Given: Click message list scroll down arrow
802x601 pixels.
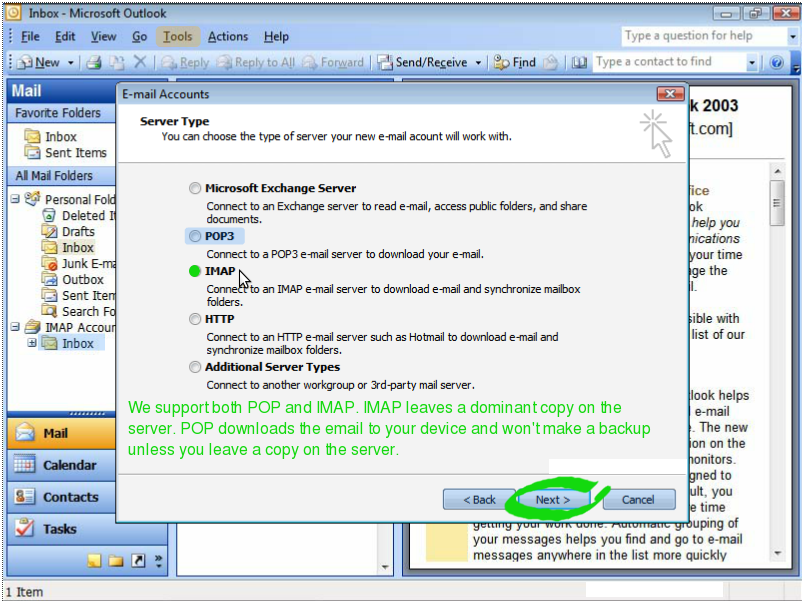Looking at the screenshot, I should 385,567.
